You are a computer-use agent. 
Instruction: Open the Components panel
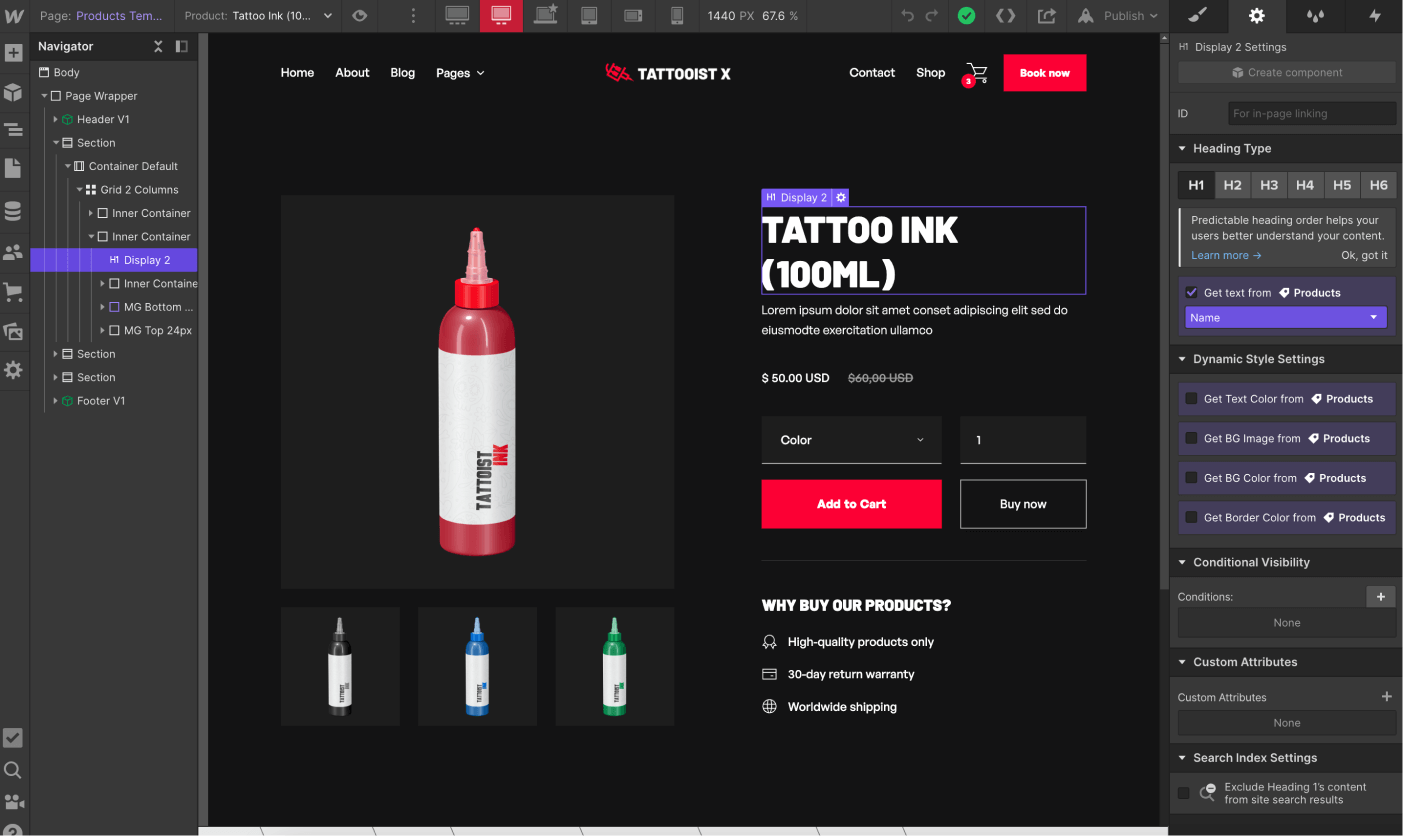coord(14,90)
